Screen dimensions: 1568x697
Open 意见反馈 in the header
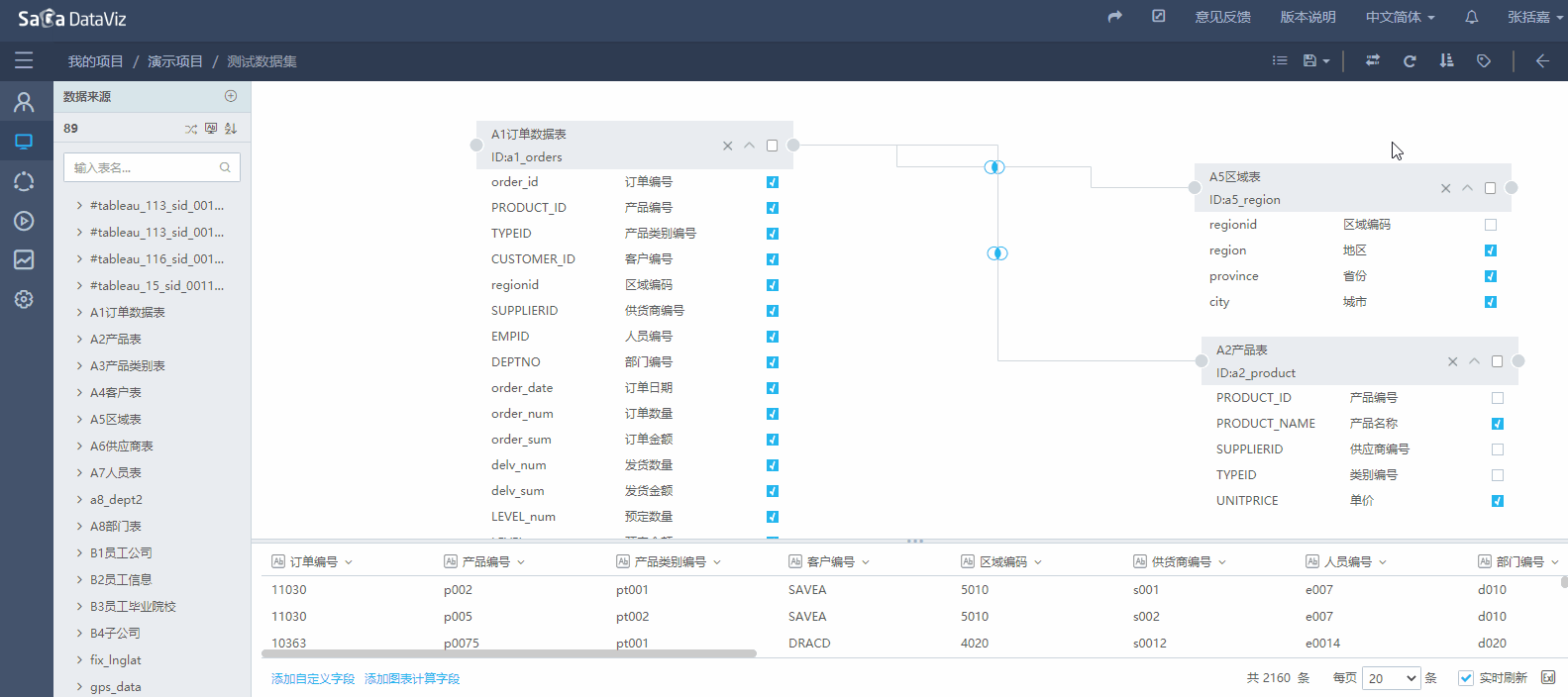tap(1222, 17)
